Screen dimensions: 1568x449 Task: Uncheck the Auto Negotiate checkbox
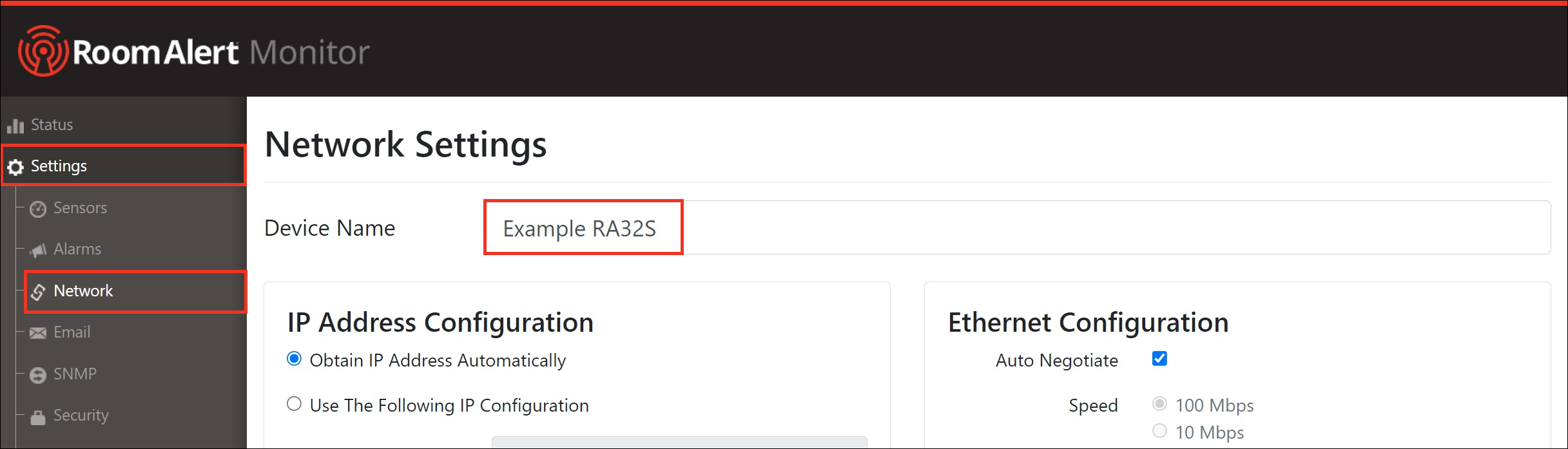(1159, 359)
